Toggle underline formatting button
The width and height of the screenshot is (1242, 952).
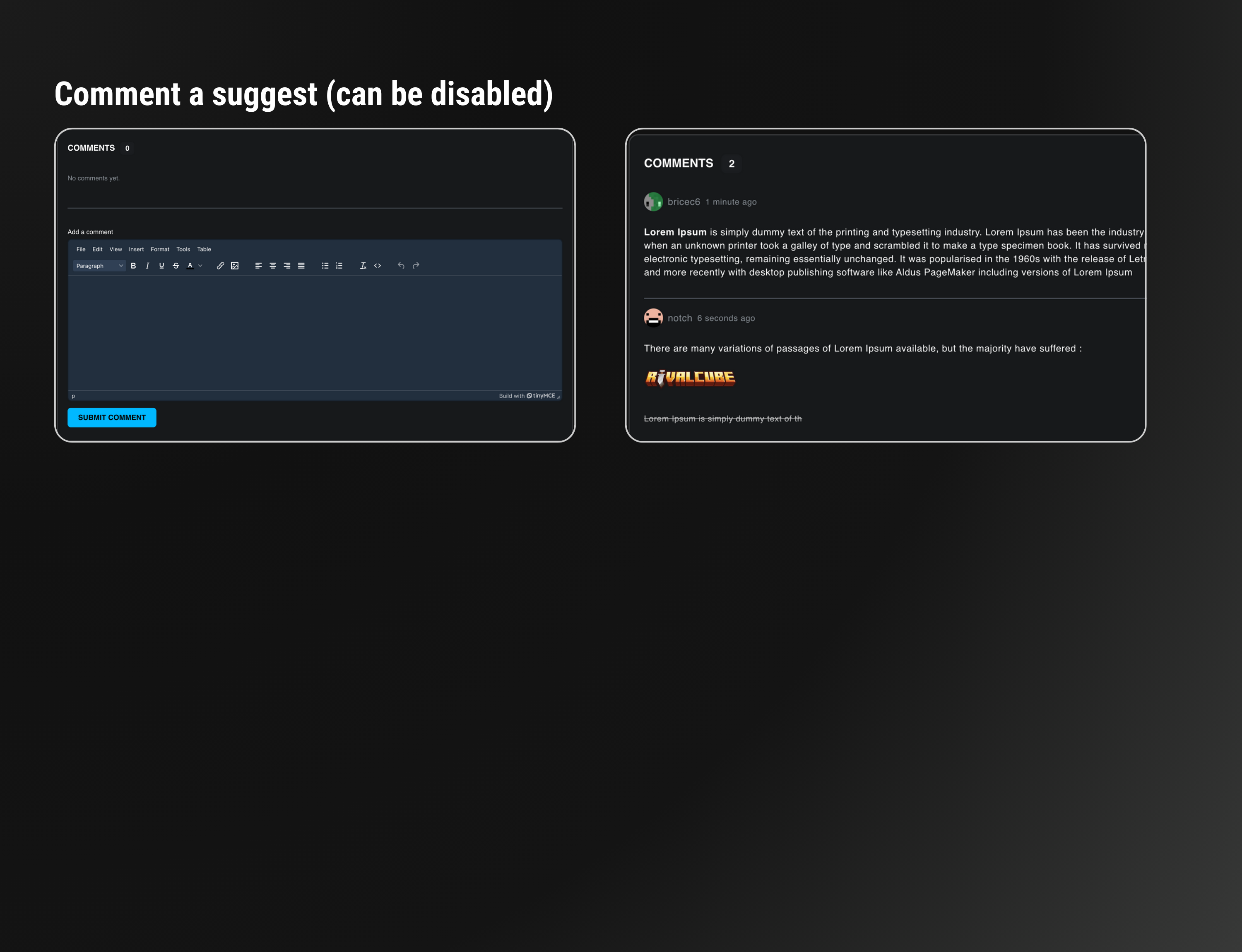coord(161,266)
